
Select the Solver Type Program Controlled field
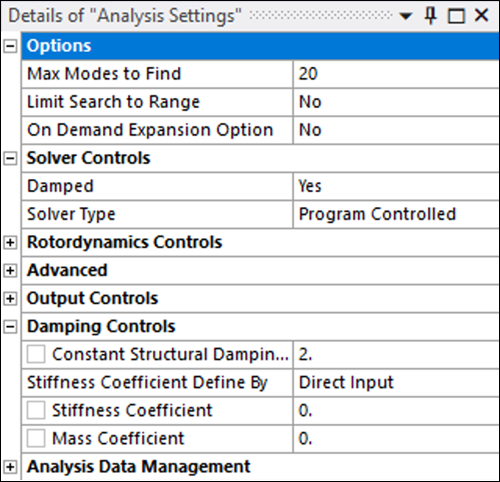(x=396, y=214)
